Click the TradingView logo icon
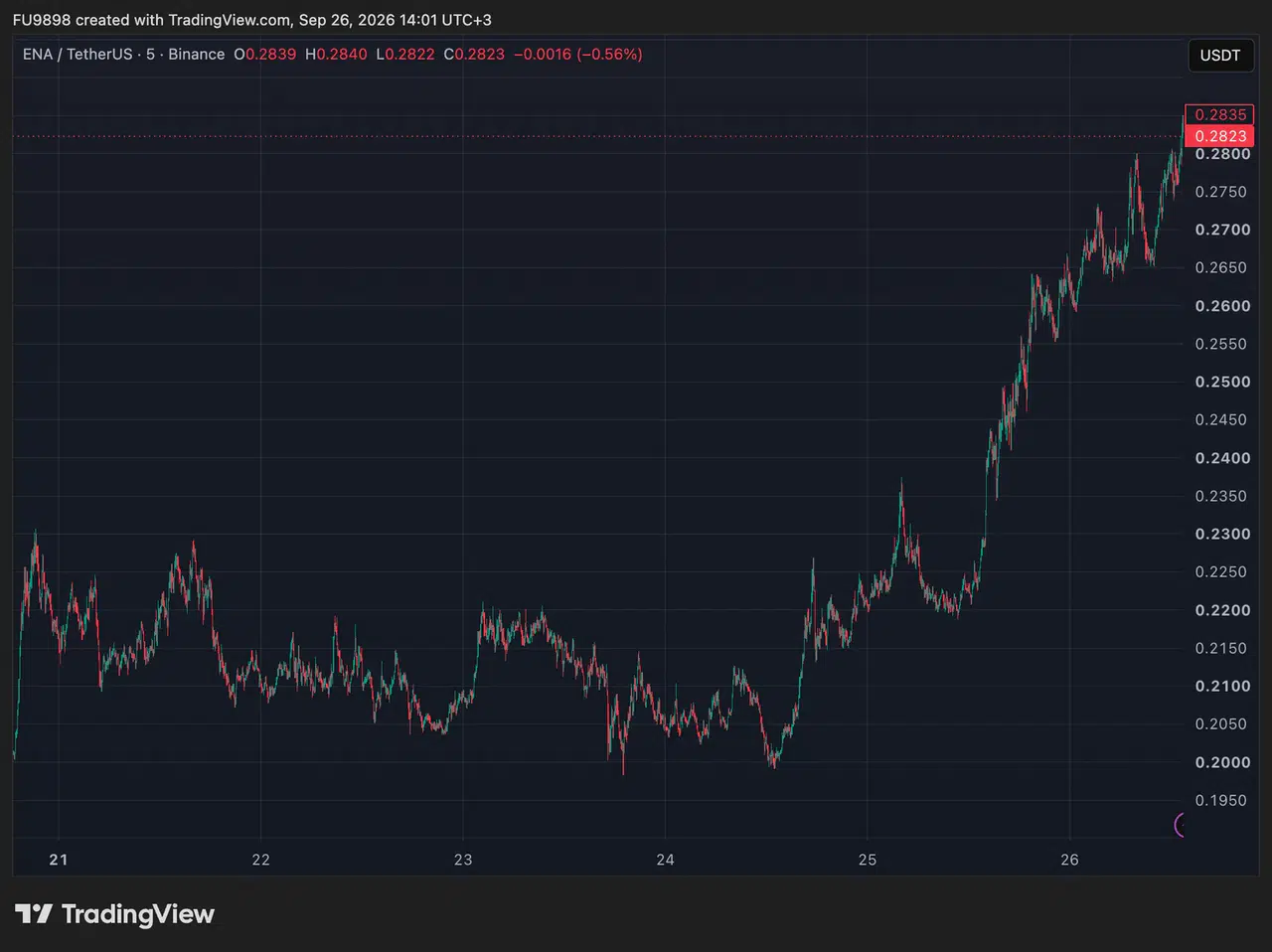 point(34,914)
